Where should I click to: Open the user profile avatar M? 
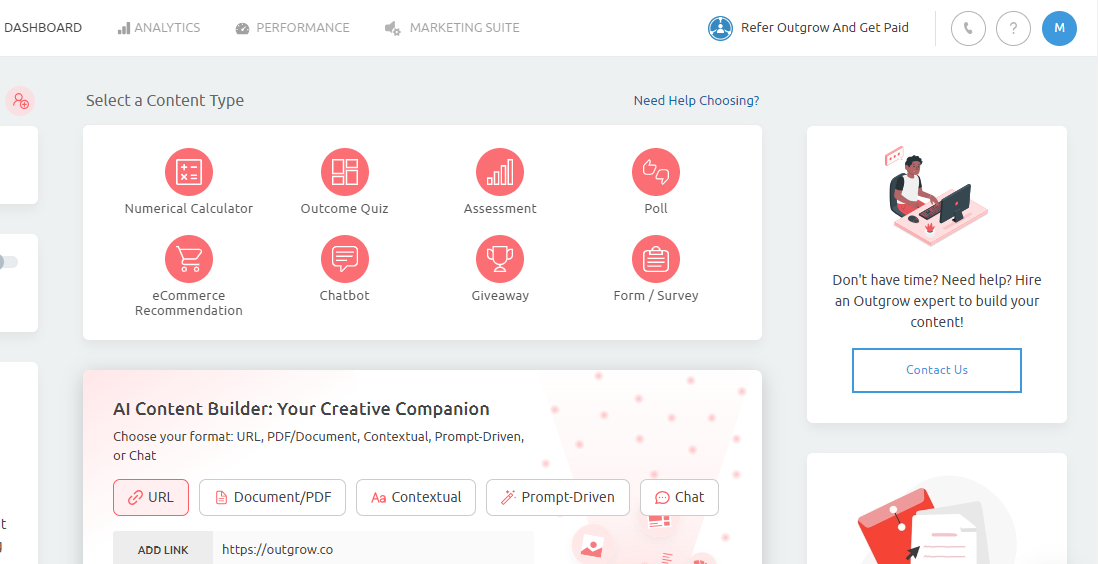pyautogui.click(x=1059, y=28)
